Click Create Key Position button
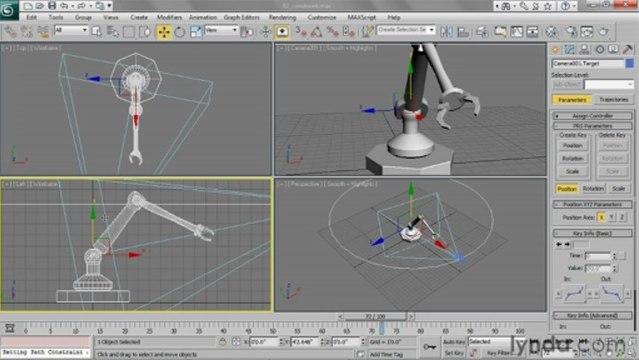Viewport: 639px width, 360px height. click(x=572, y=146)
